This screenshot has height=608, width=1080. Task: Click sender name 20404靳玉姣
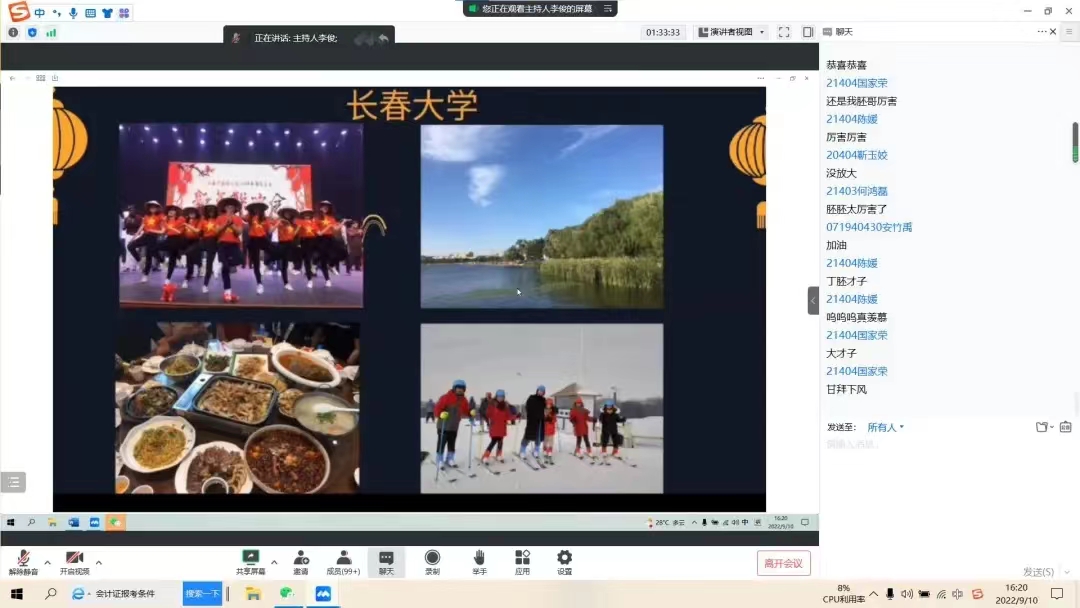point(856,155)
